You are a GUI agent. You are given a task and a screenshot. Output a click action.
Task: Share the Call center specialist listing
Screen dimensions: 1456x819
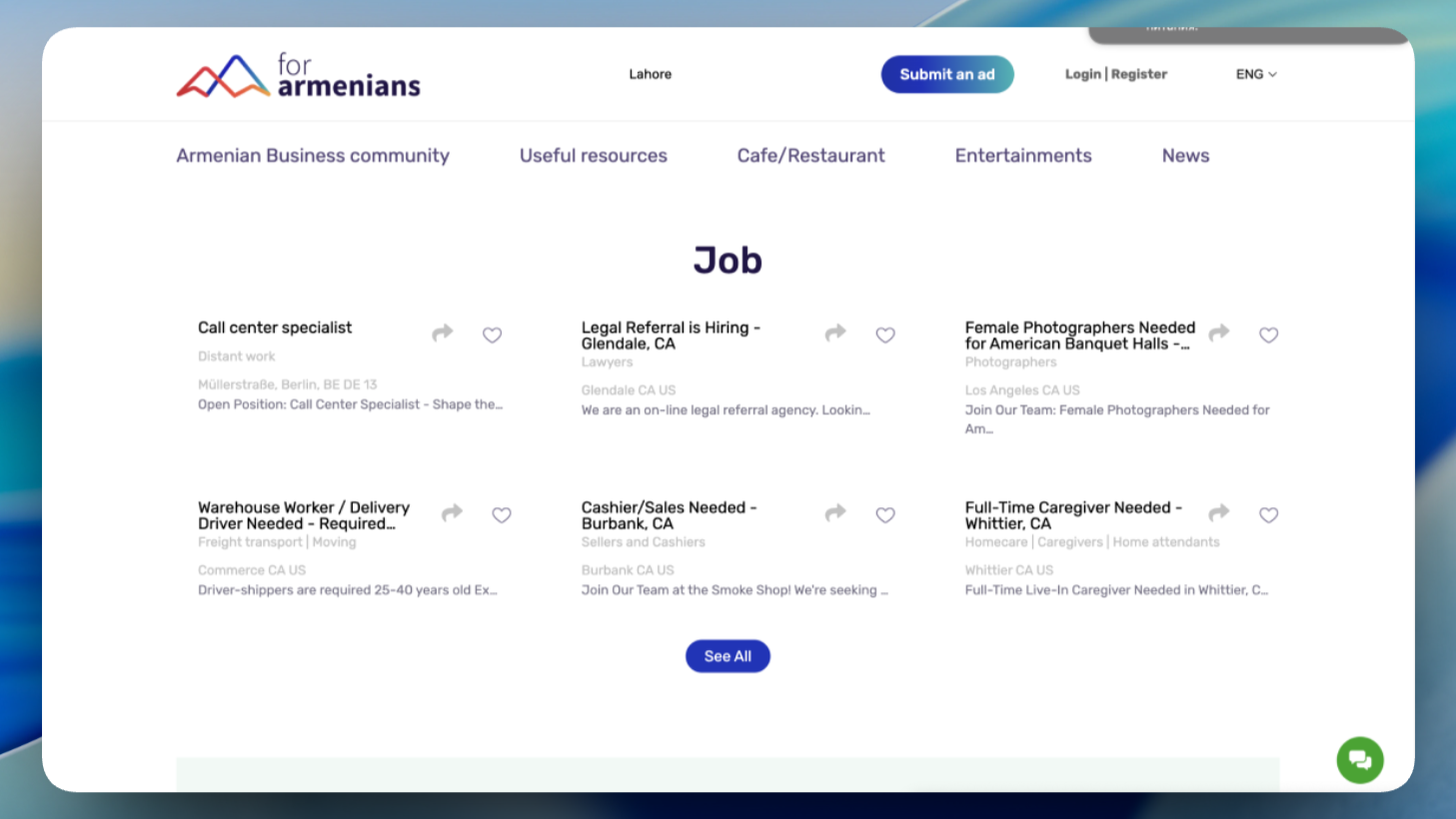[443, 333]
